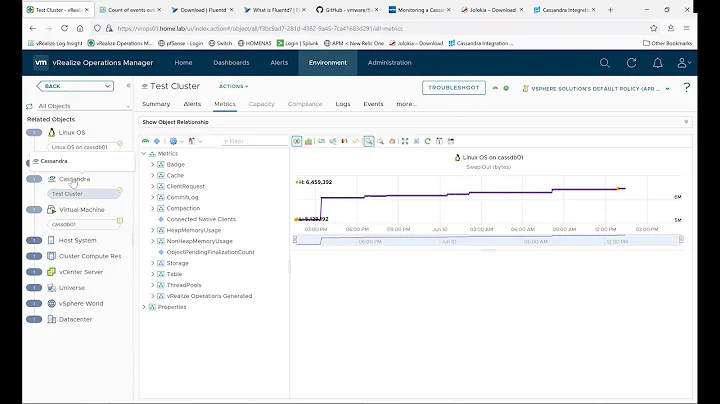Click the fit-to-screen arrows chart icon
720x404 pixels.
click(x=405, y=141)
